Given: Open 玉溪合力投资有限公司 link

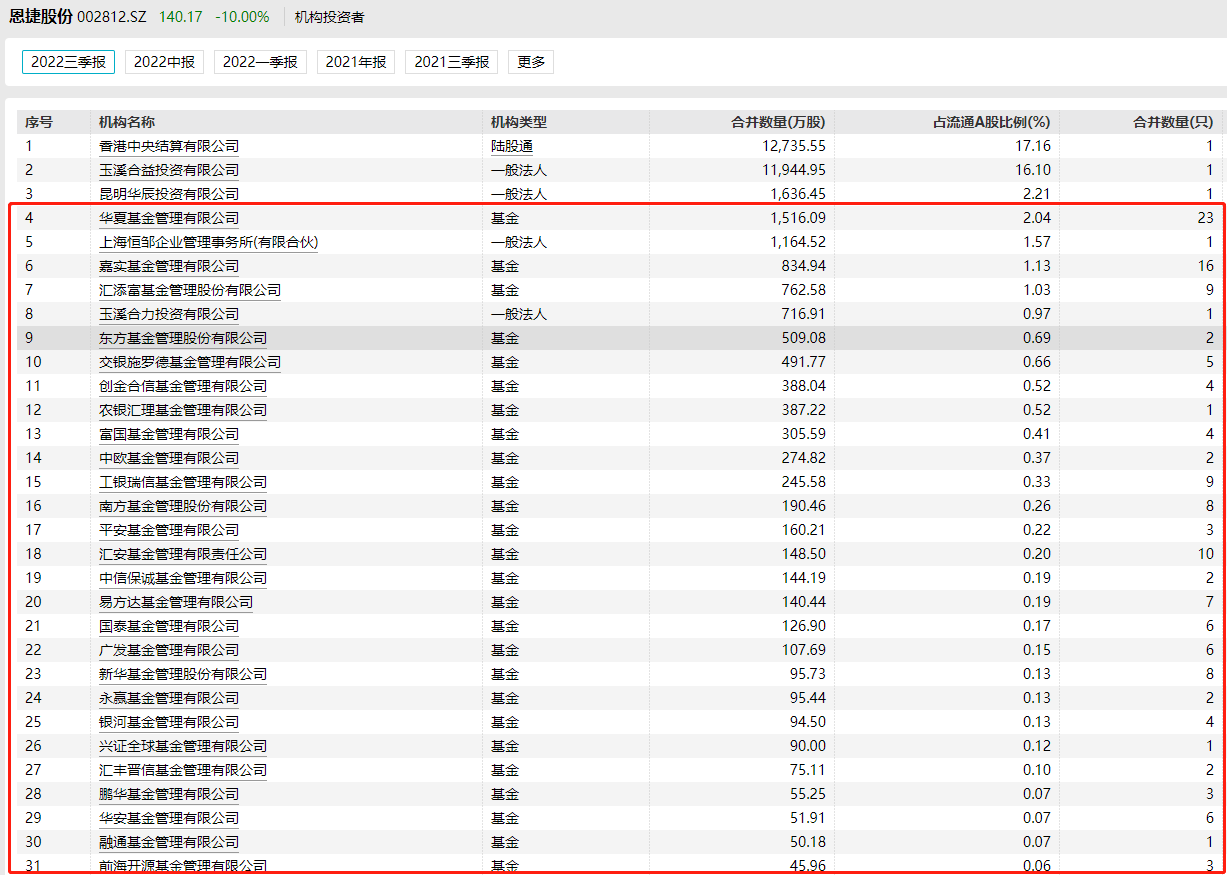Looking at the screenshot, I should [x=169, y=314].
